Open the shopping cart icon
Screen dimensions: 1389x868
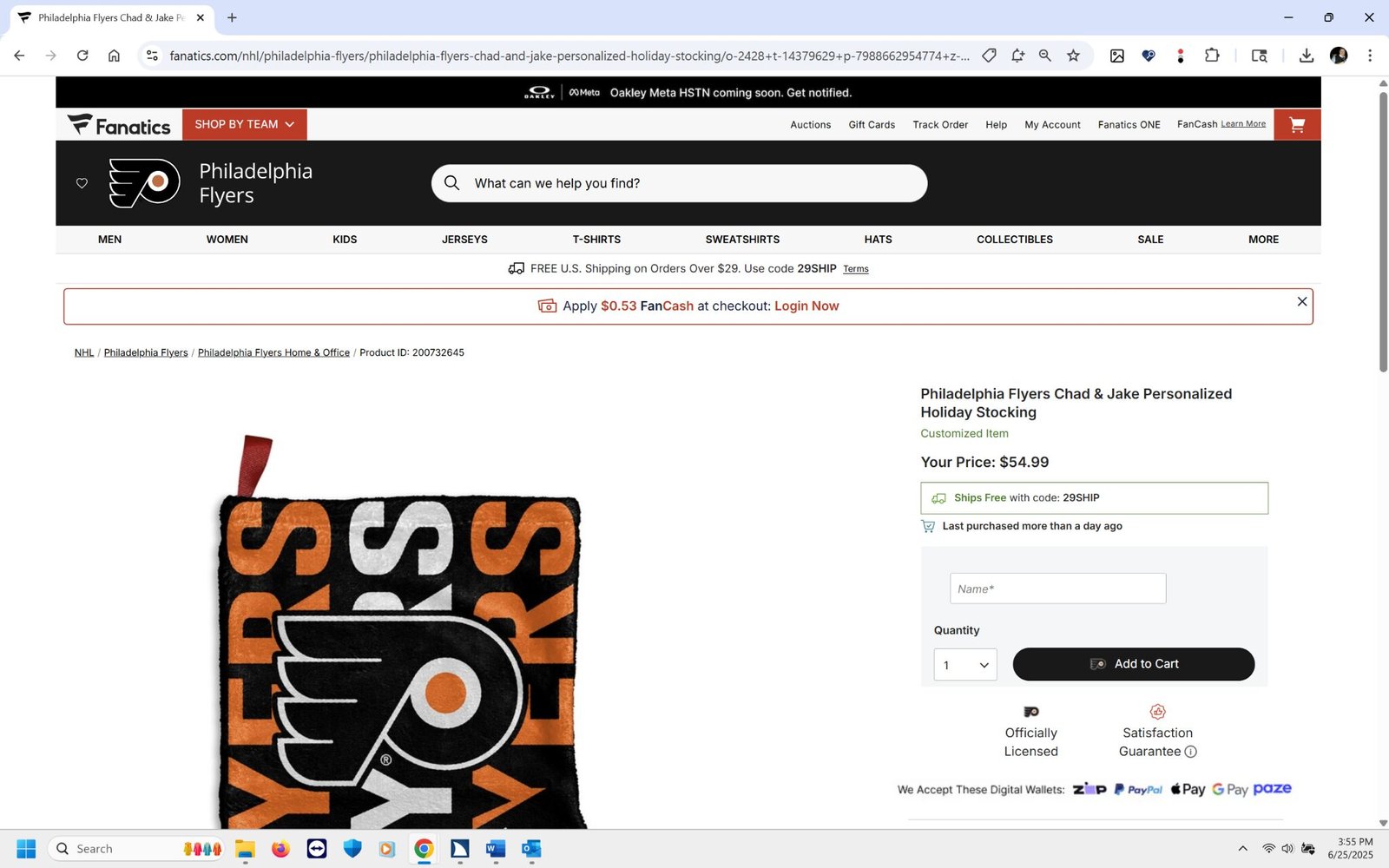click(x=1297, y=124)
